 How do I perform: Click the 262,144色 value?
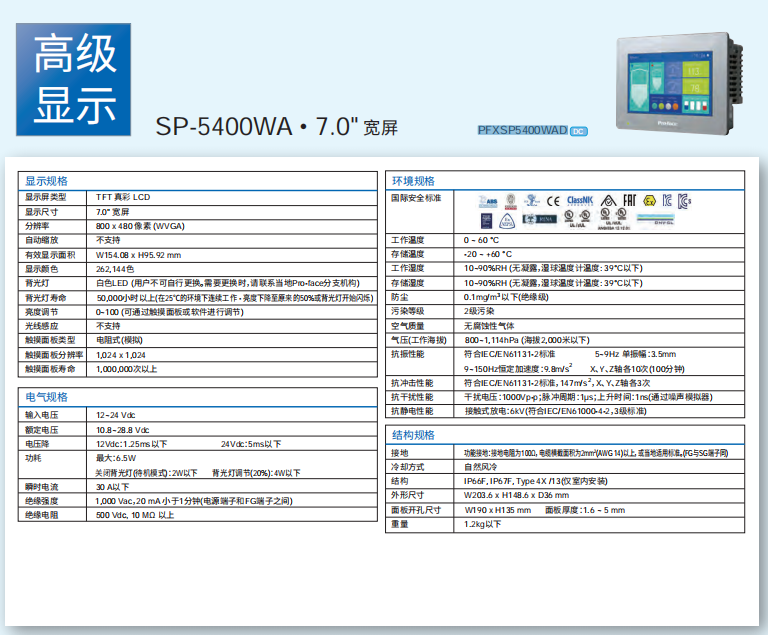[x=115, y=269]
